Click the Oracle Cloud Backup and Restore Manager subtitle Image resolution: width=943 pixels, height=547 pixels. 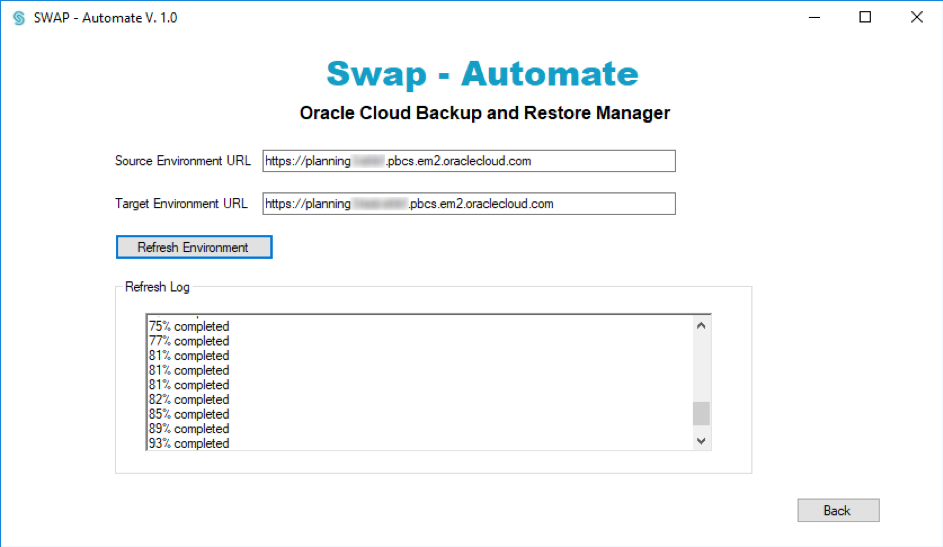(x=485, y=113)
